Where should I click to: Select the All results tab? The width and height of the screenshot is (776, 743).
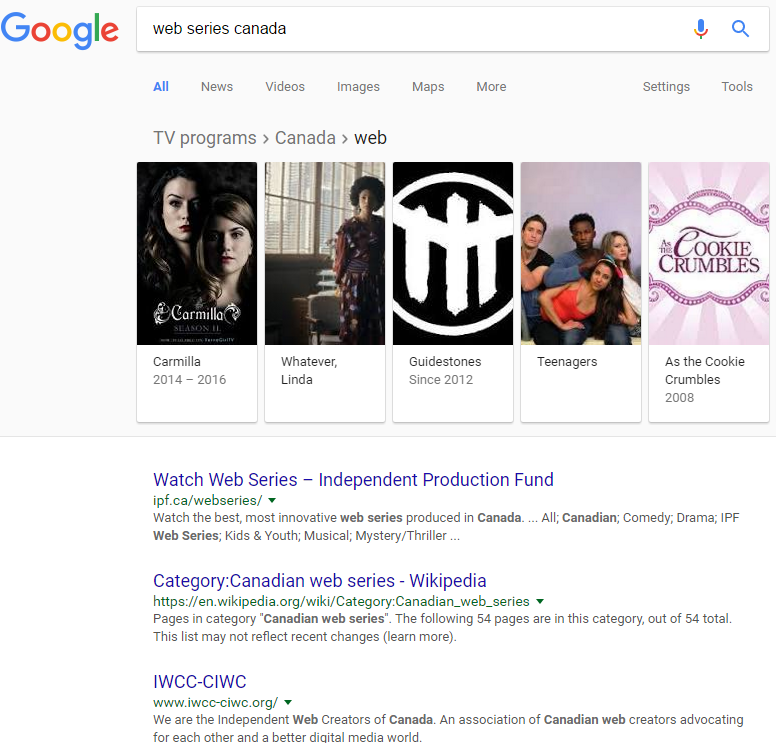point(161,87)
